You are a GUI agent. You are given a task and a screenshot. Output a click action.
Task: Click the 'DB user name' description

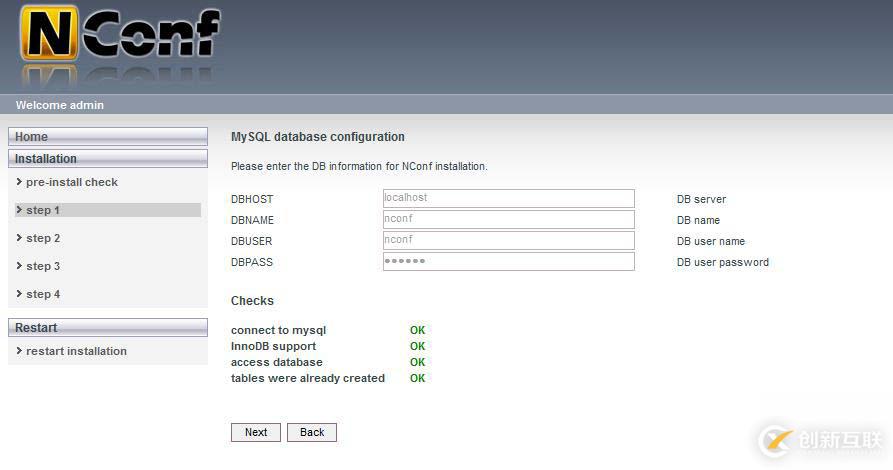(711, 242)
